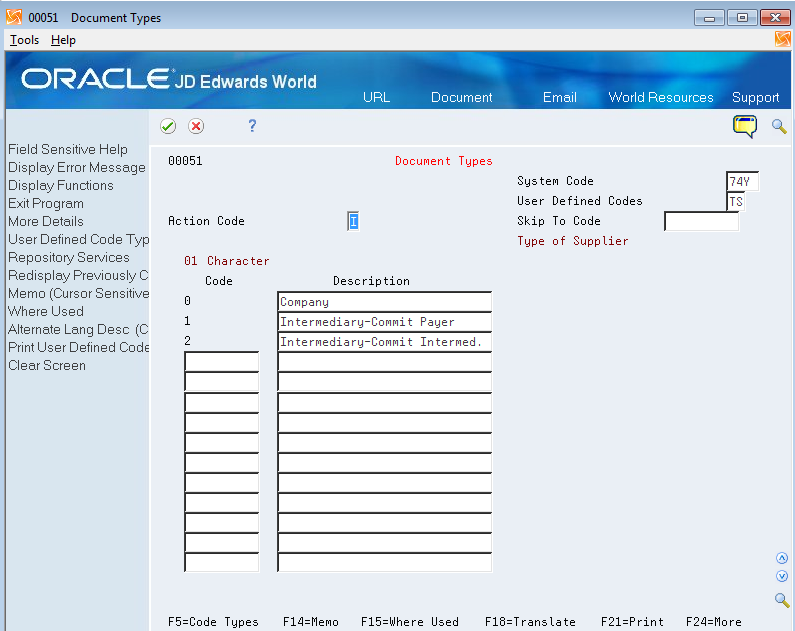Select Redisplay Previously Changed option
The image size is (795, 631).
[x=79, y=275]
